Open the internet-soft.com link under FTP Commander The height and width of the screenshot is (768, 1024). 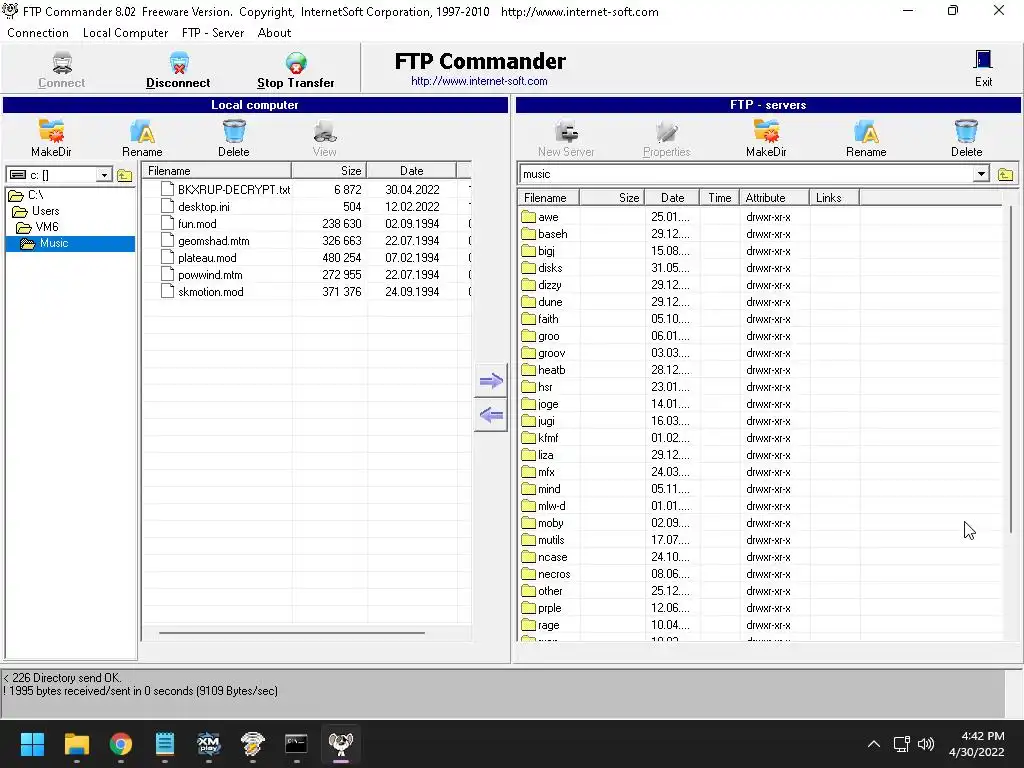coord(479,81)
